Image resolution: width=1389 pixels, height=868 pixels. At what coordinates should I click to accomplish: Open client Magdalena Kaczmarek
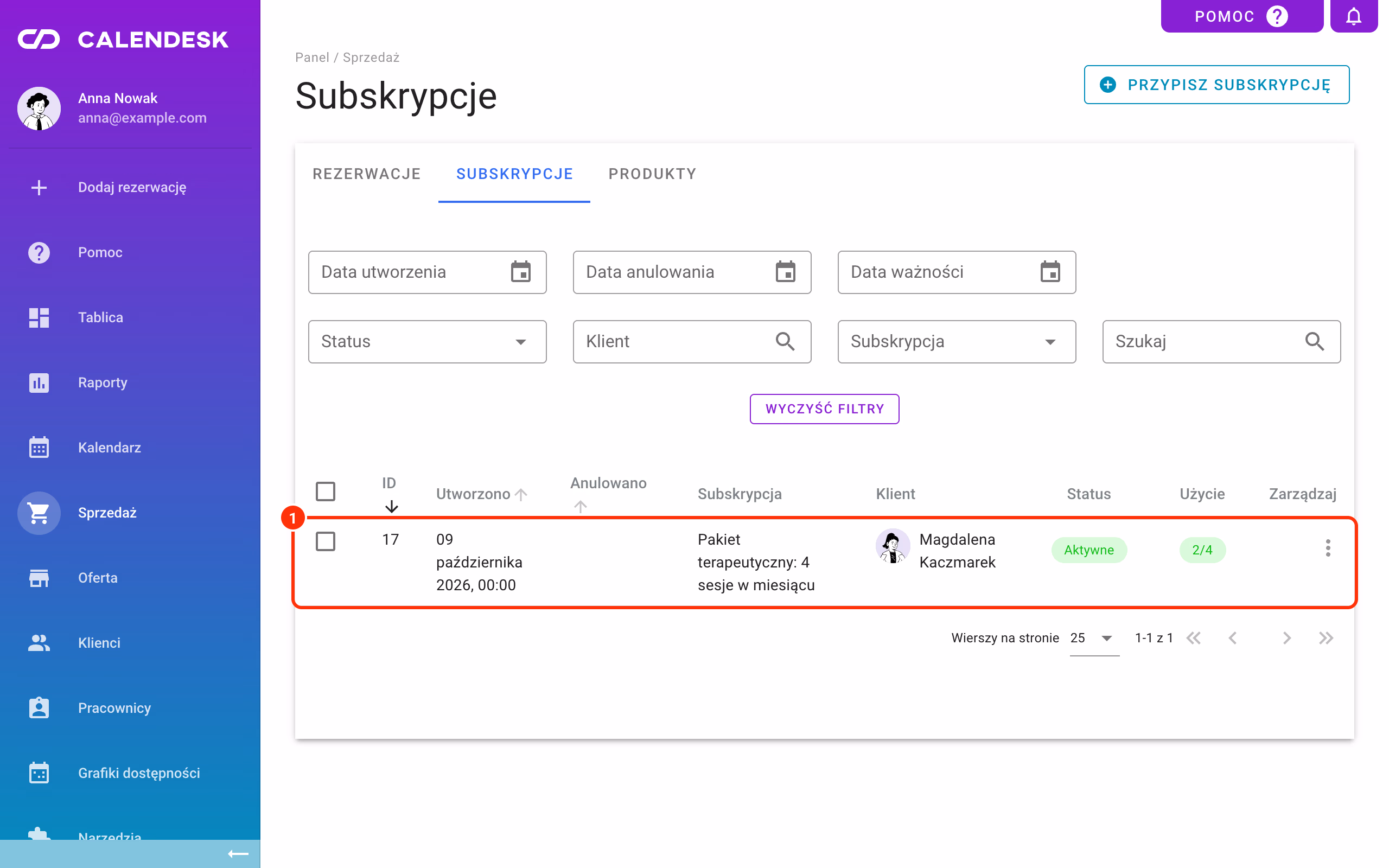[957, 551]
